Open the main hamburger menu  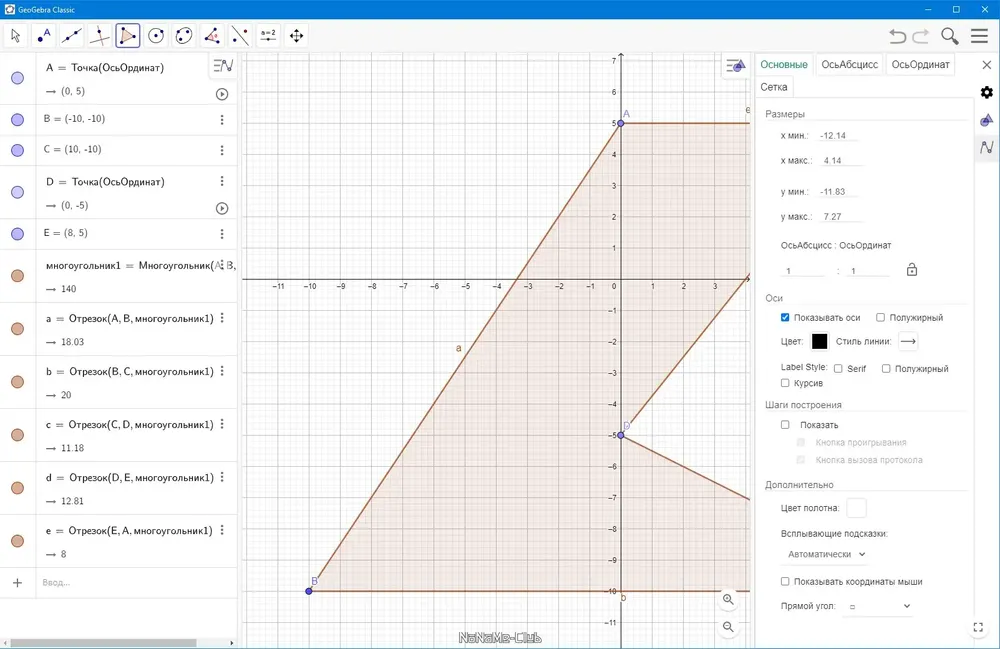(980, 36)
